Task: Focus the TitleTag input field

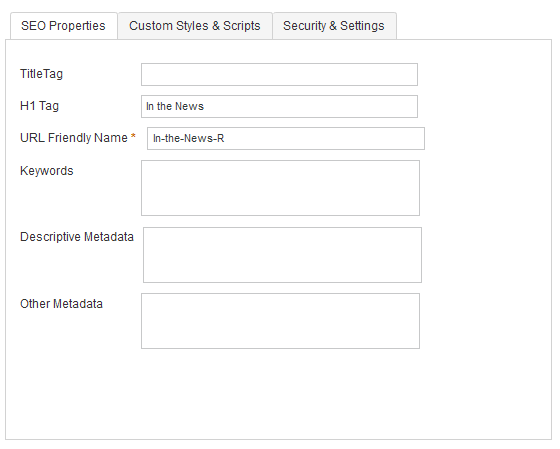Action: pos(279,74)
